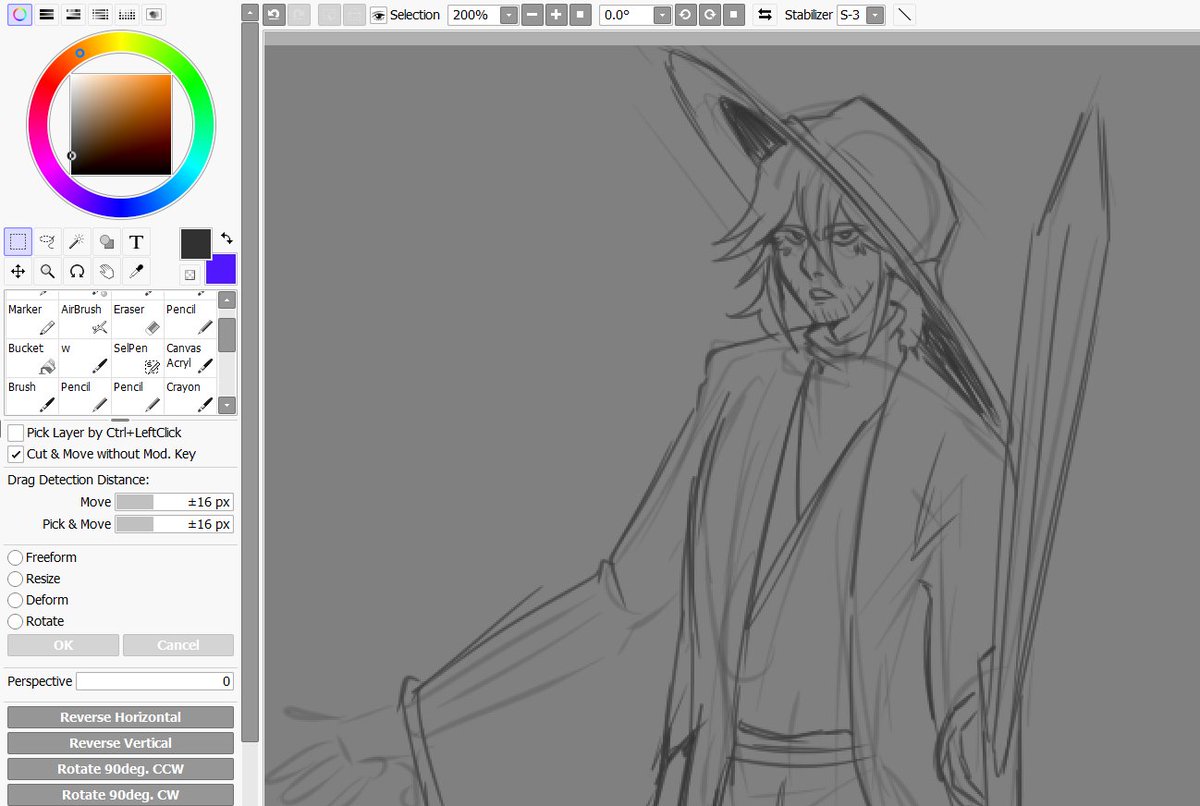Click the Cancel transform button
This screenshot has width=1200, height=806.
178,645
